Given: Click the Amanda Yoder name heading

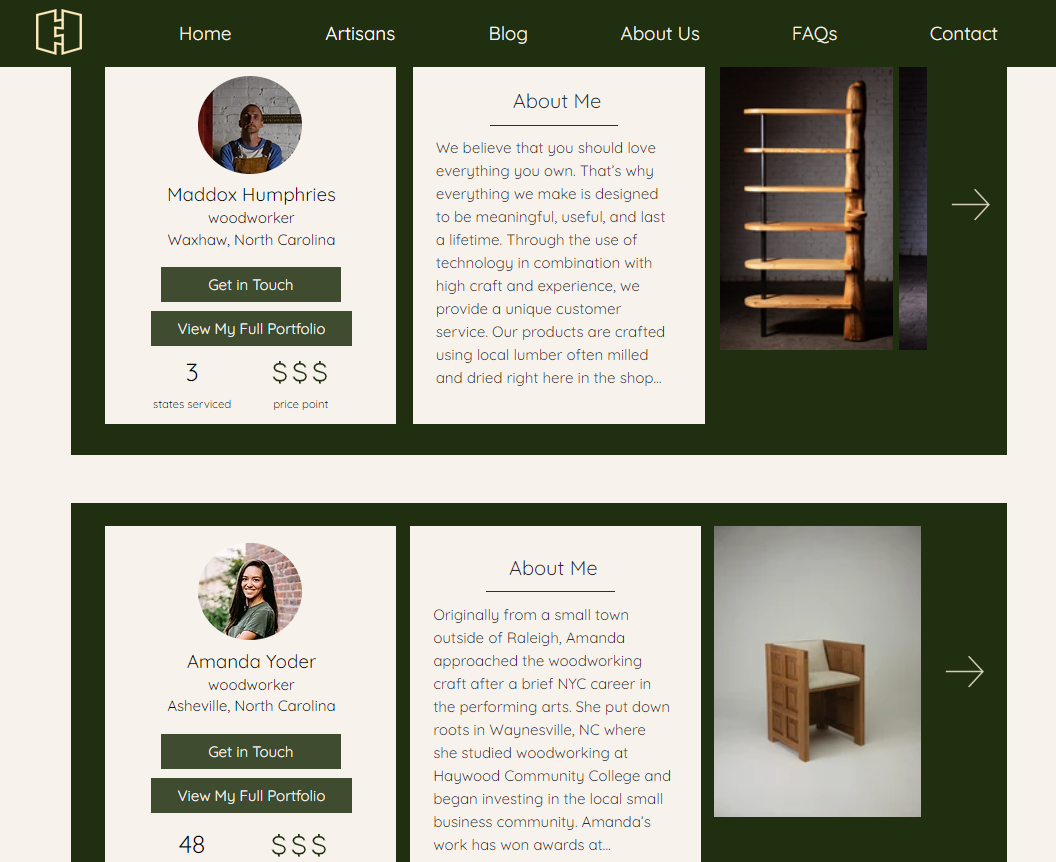Looking at the screenshot, I should [251, 661].
